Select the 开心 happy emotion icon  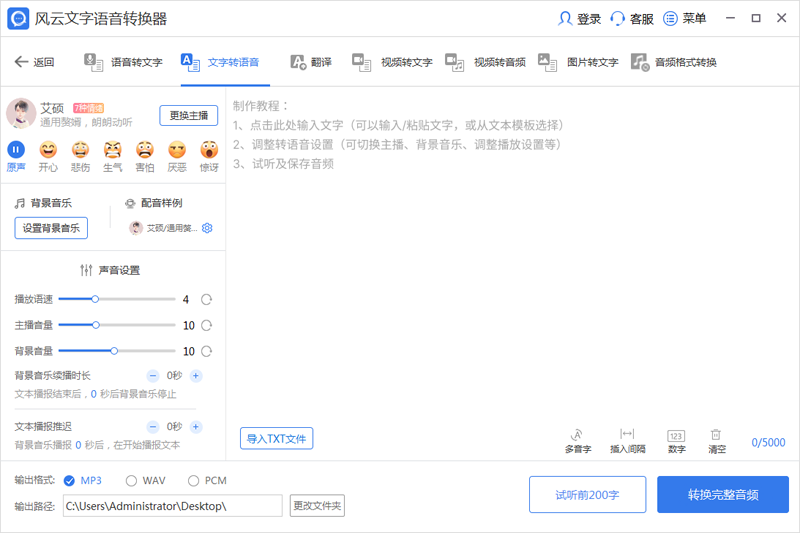pos(48,150)
